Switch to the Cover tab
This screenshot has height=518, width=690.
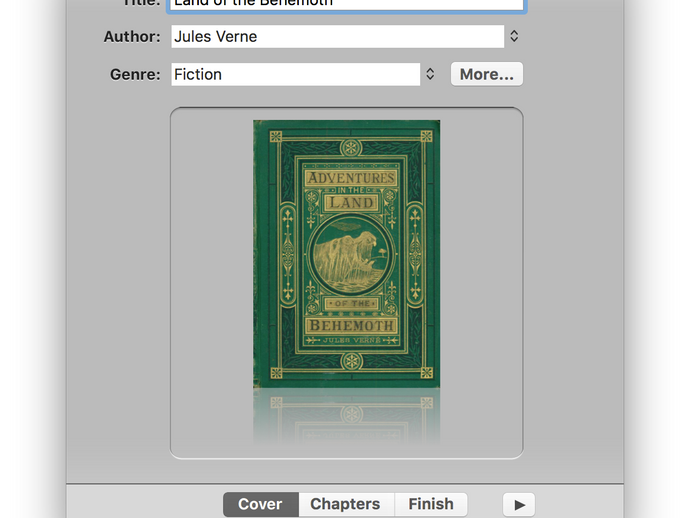point(261,504)
